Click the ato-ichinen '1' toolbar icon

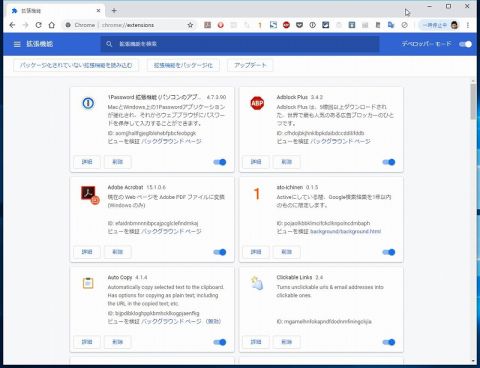coord(260,25)
